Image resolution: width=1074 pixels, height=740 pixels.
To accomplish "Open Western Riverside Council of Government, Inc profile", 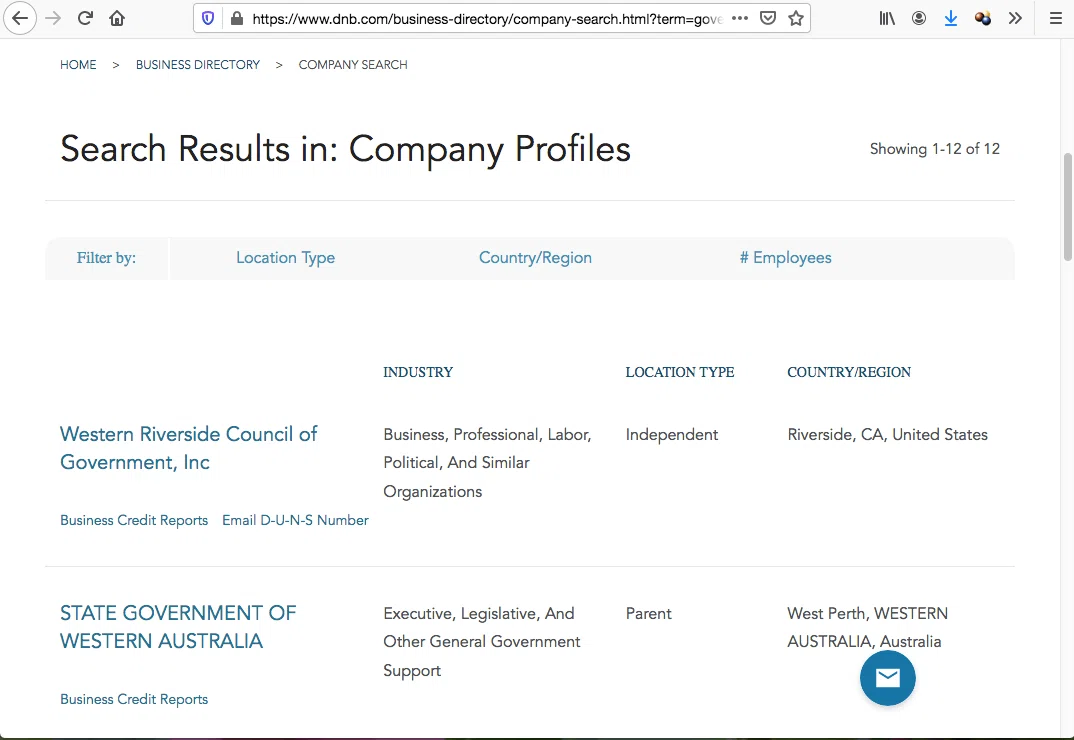I will click(x=188, y=448).
